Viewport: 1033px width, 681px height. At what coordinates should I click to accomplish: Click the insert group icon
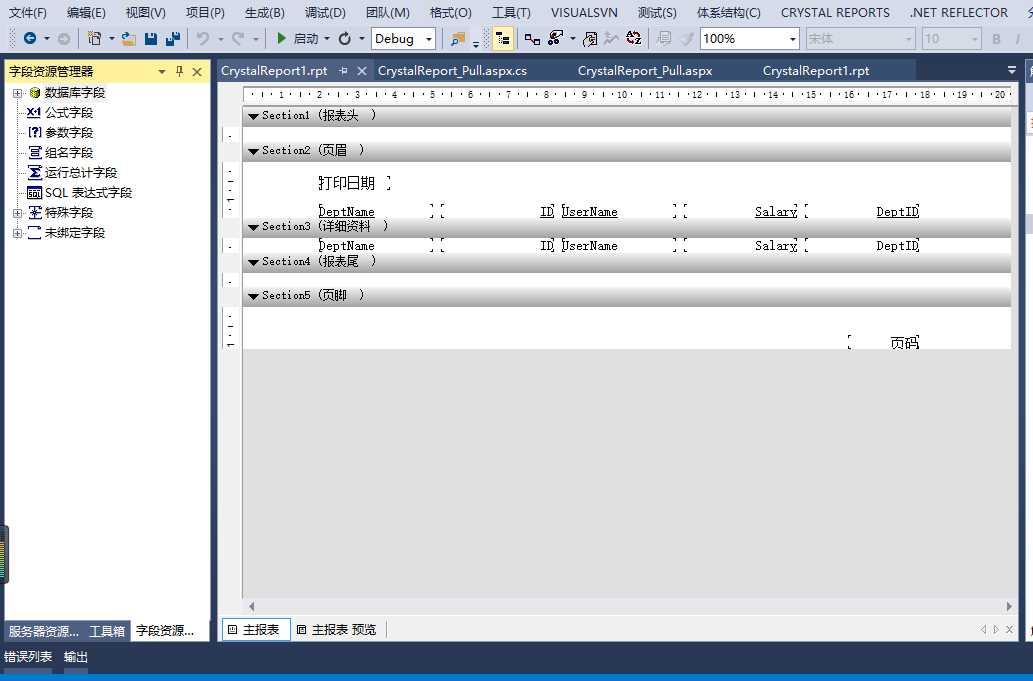tap(532, 39)
